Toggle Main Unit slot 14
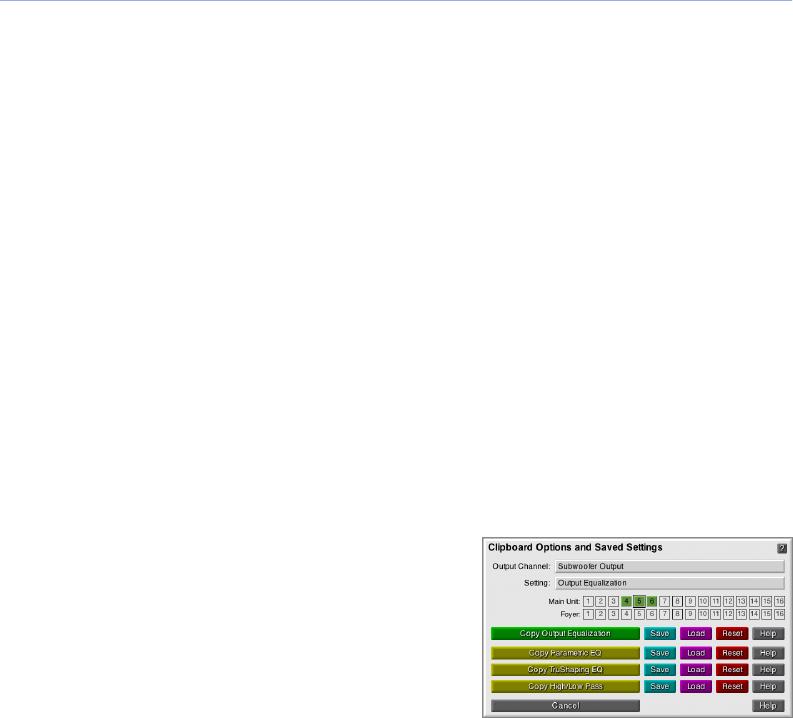793x718 pixels. point(754,601)
